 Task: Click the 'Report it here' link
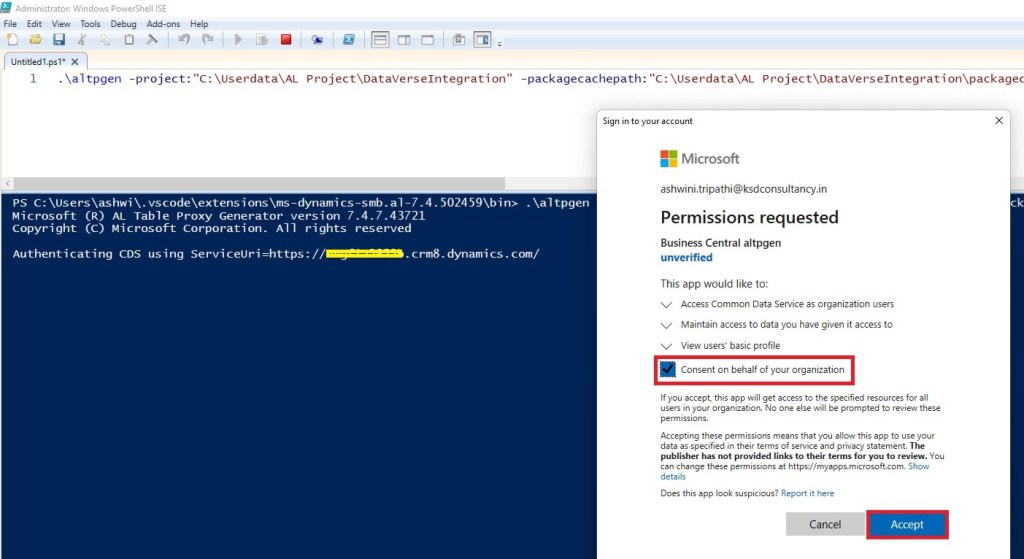807,493
